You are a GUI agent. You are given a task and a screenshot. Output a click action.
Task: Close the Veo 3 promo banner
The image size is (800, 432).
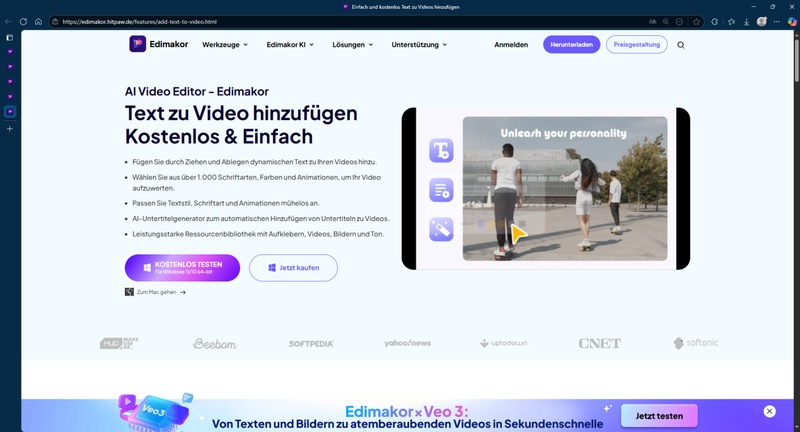coord(769,411)
